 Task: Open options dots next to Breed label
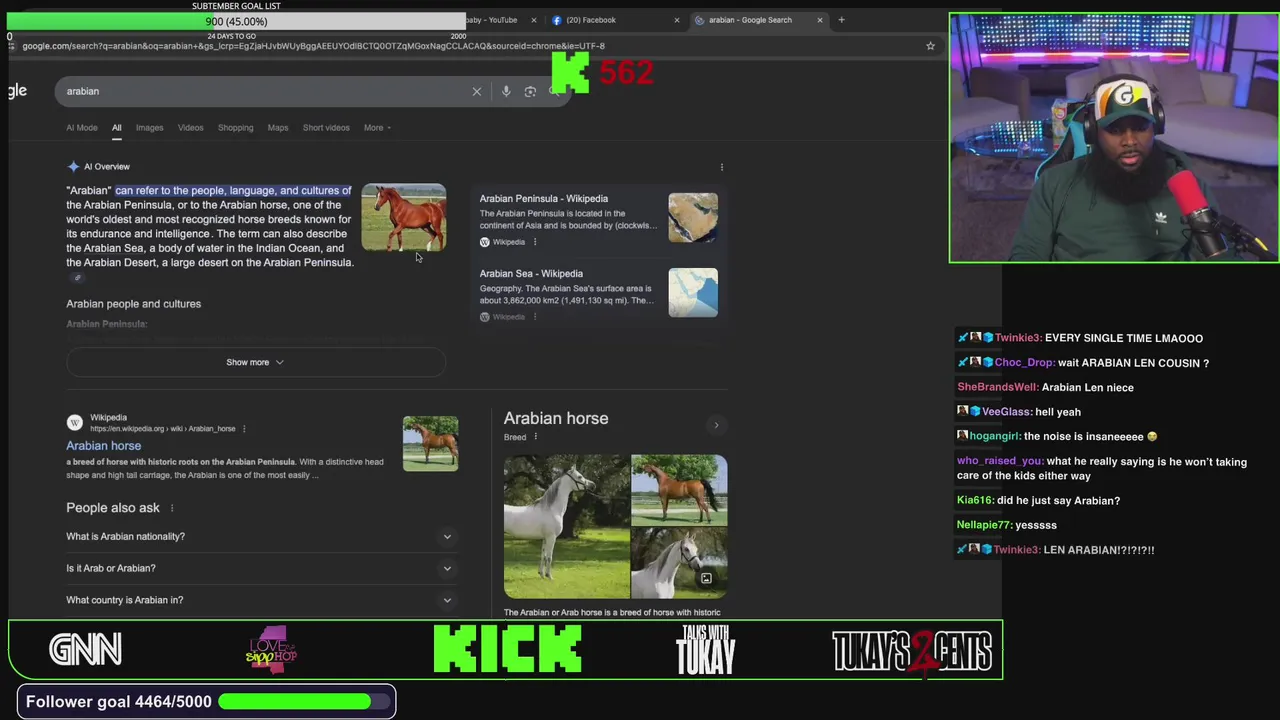click(x=535, y=437)
